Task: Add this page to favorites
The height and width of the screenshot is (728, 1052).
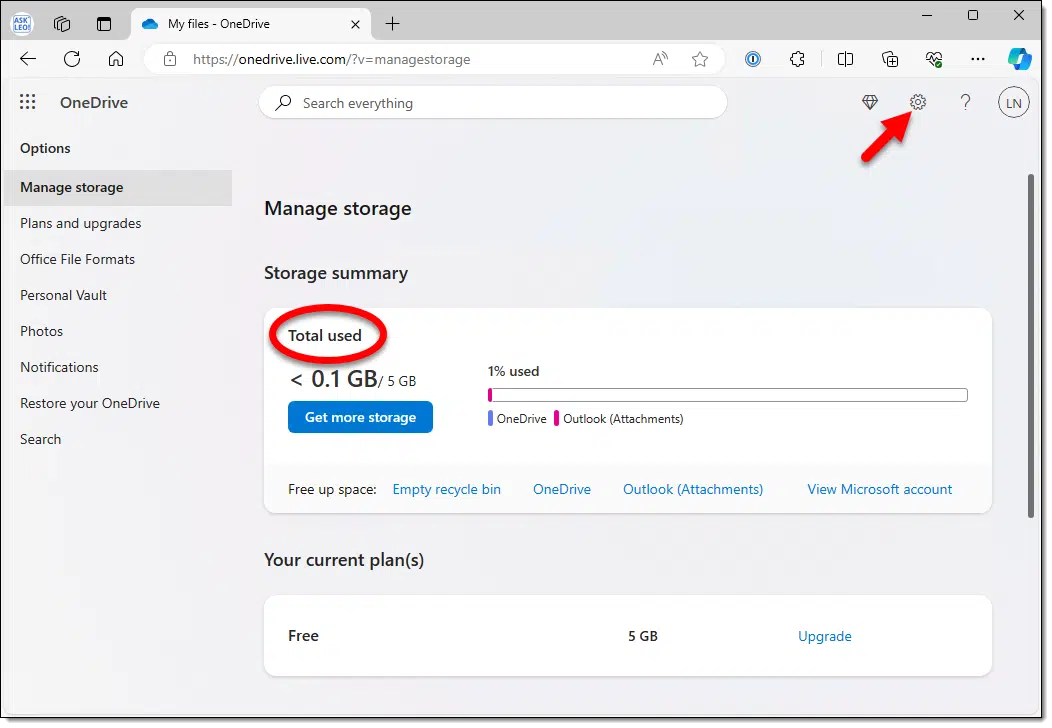Action: click(x=700, y=59)
